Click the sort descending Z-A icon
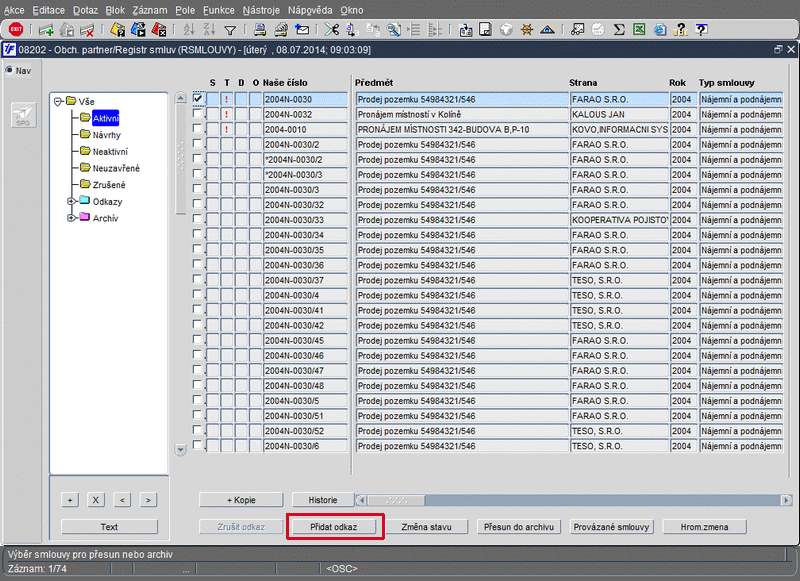800x581 pixels. 209,30
